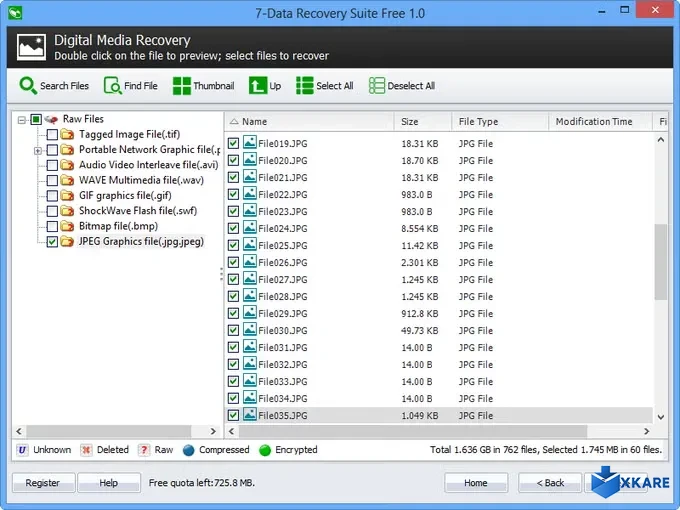Select the File031.JPG row name
Image resolution: width=680 pixels, height=510 pixels.
(283, 348)
